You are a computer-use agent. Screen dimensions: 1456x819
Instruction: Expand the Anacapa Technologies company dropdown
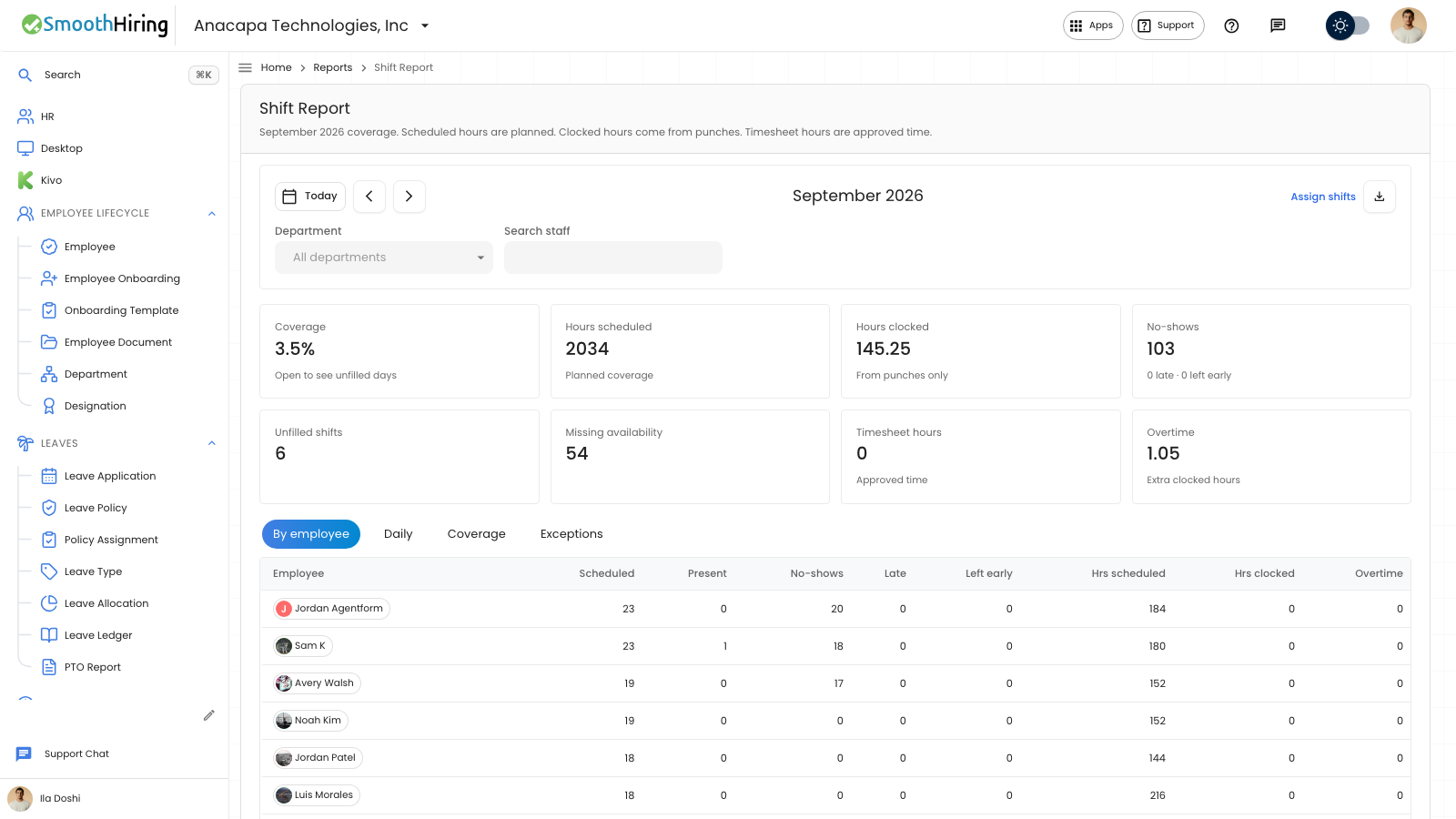pos(311,25)
